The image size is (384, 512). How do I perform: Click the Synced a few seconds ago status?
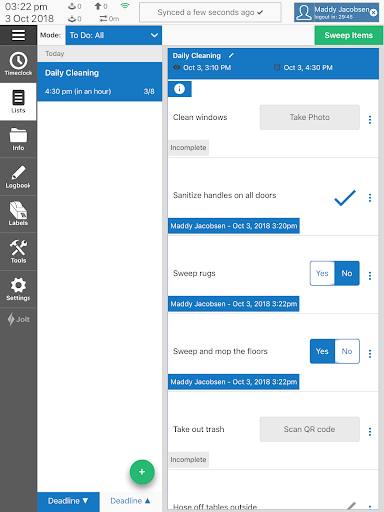pos(210,12)
